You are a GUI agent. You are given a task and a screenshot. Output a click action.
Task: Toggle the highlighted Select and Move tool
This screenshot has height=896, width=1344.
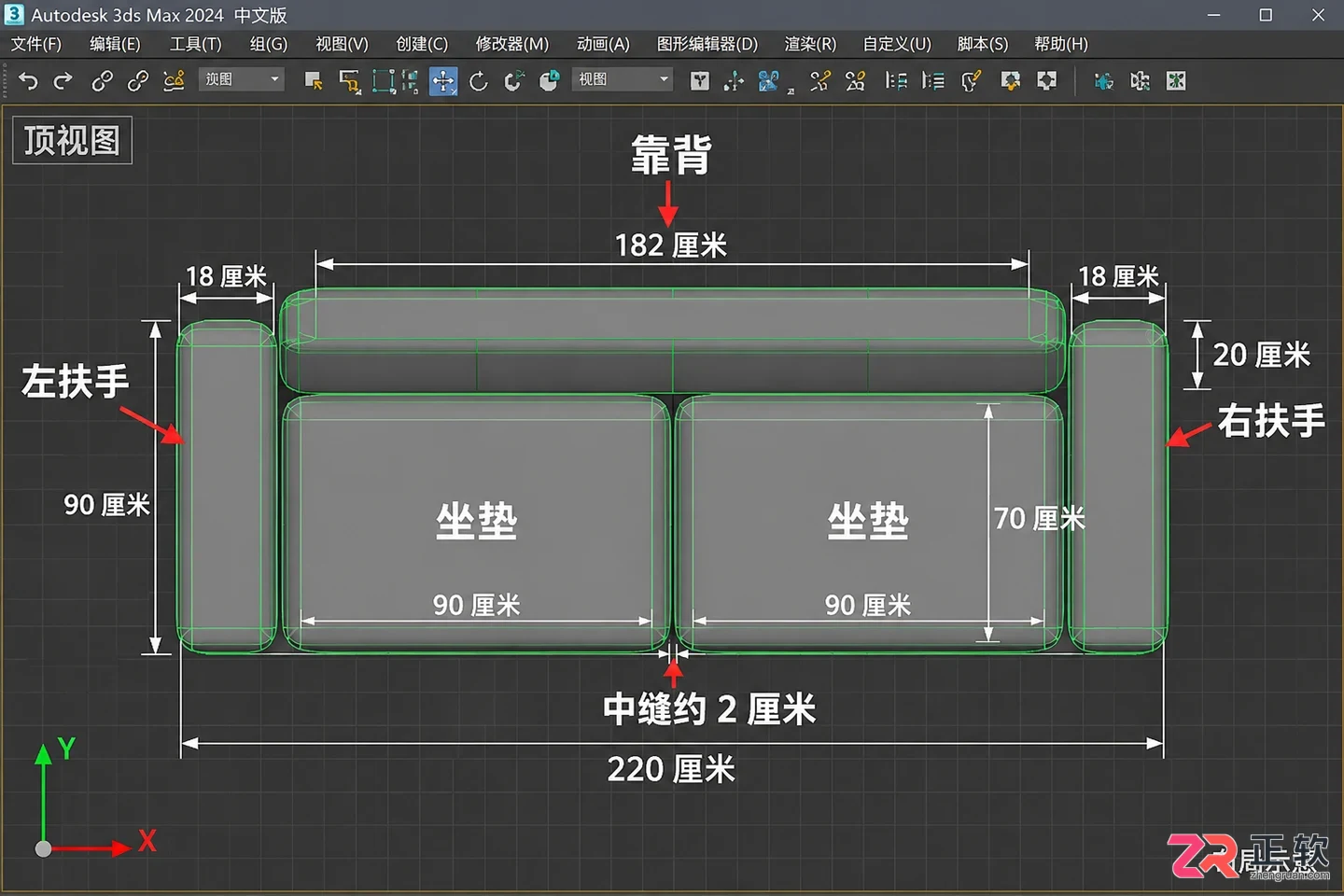[443, 81]
